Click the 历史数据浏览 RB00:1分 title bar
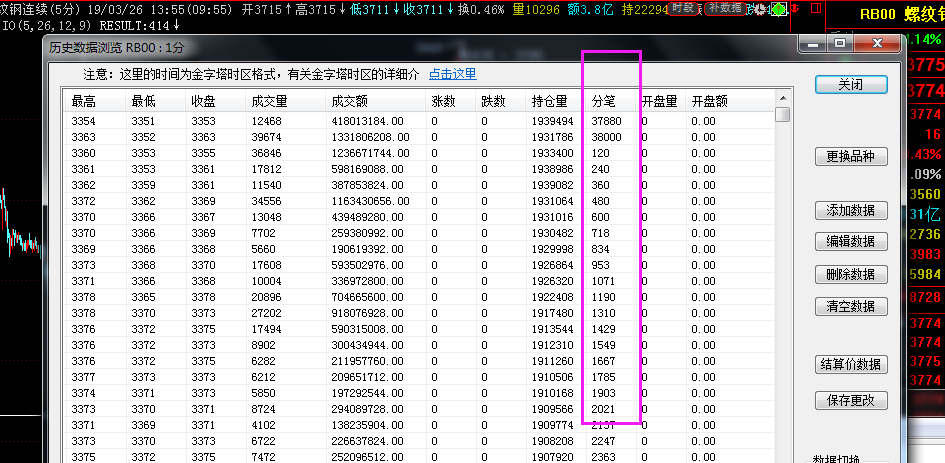 click(116, 48)
